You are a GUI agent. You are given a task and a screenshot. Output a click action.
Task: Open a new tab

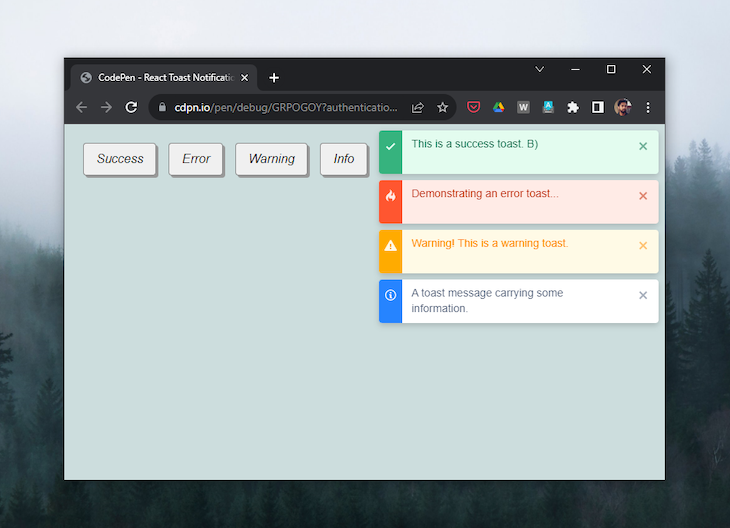pos(274,77)
